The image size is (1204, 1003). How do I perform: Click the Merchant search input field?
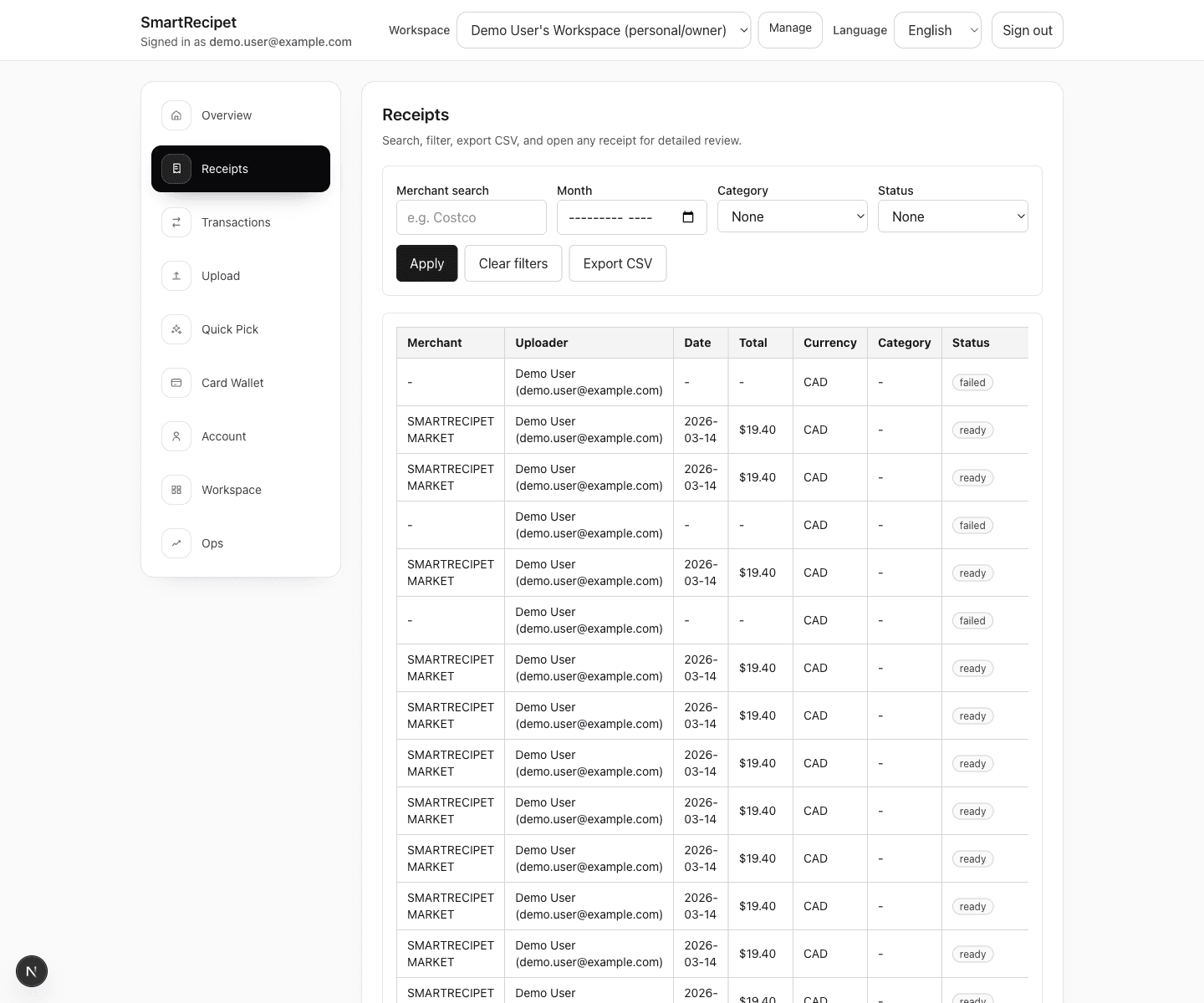(x=471, y=217)
